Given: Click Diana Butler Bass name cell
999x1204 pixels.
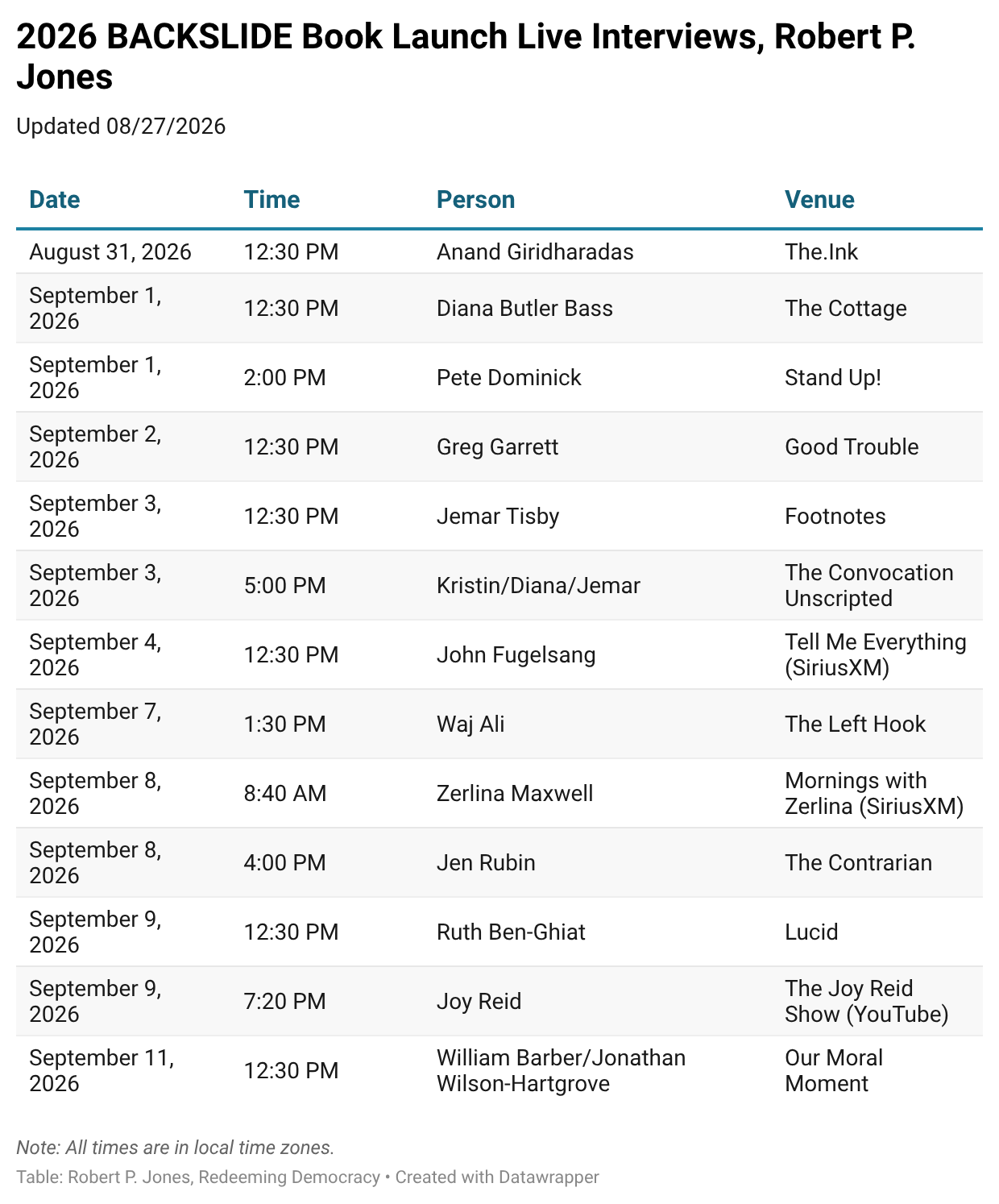Looking at the screenshot, I should 524,309.
